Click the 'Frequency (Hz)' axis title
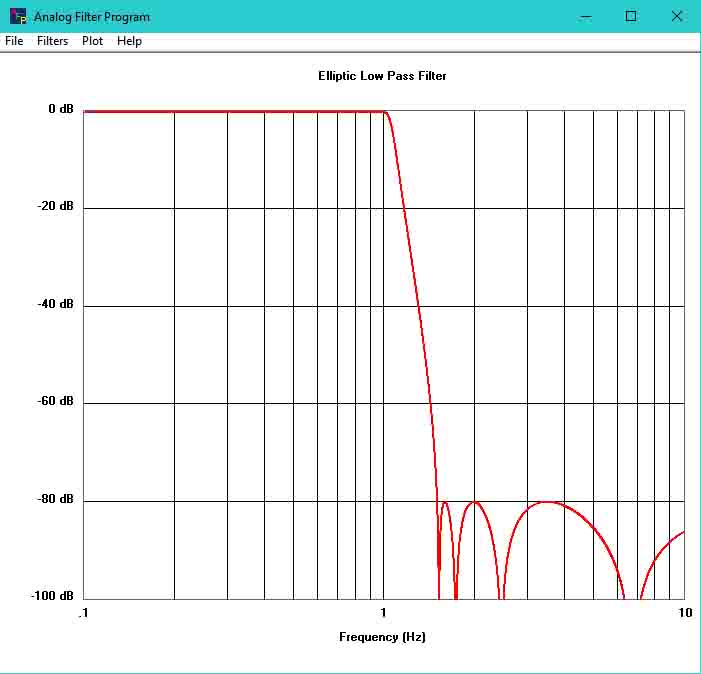 382,637
